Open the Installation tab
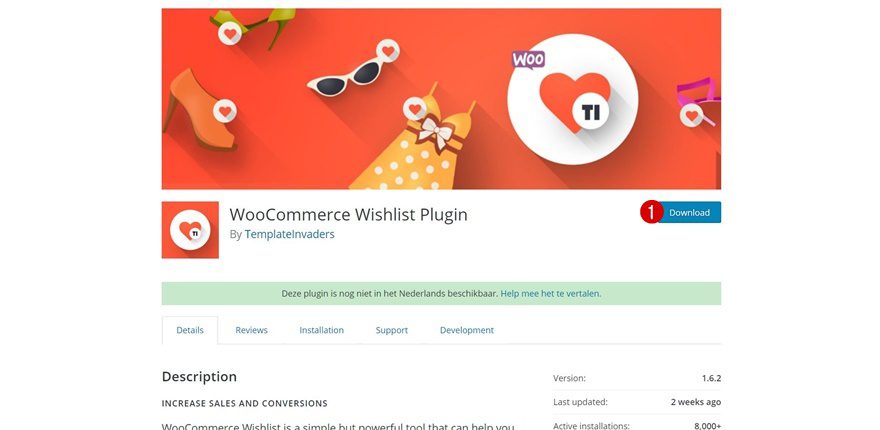The width and height of the screenshot is (880, 430). click(x=322, y=330)
